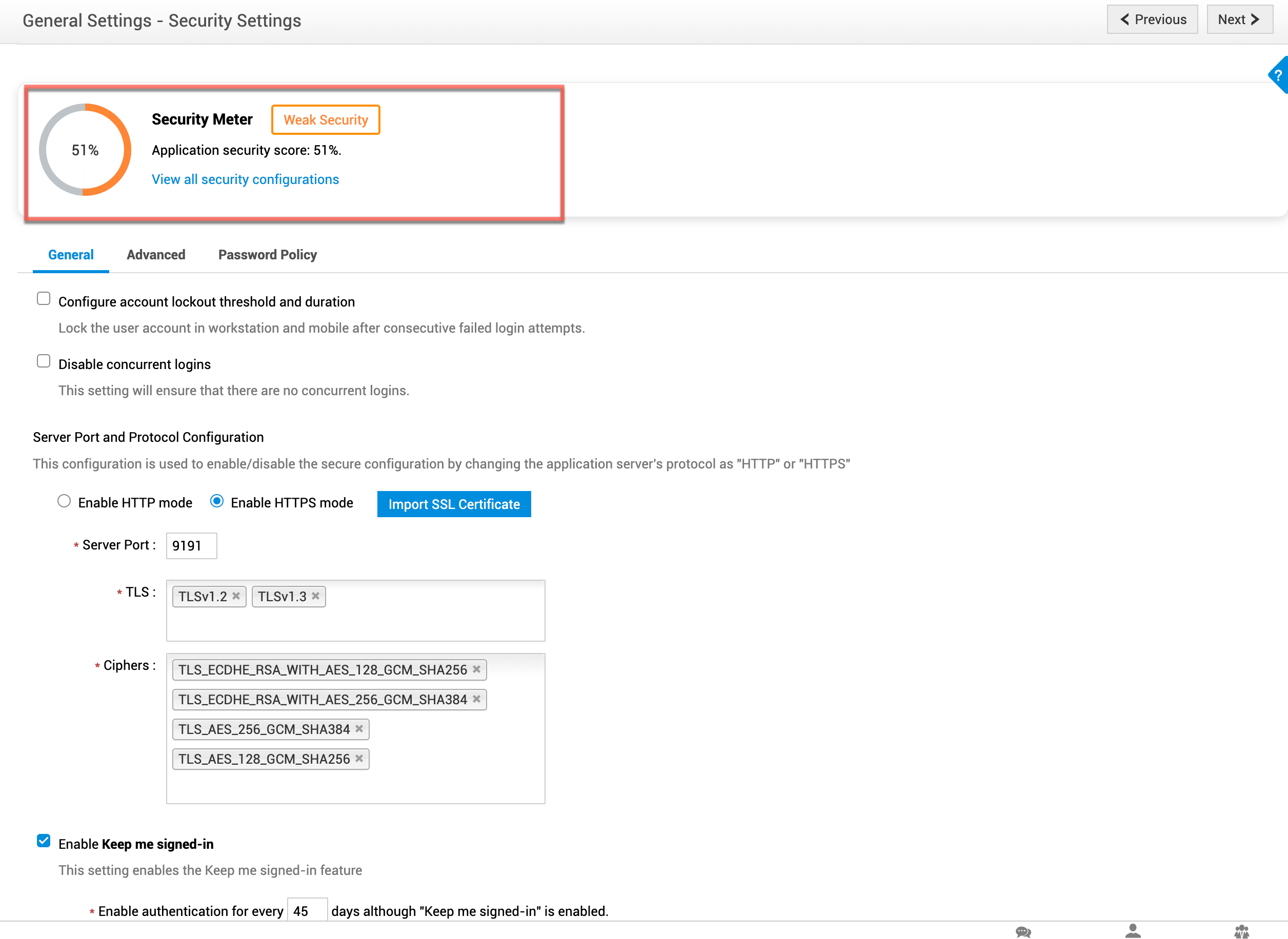The width and height of the screenshot is (1288, 939).
Task: Click the single user icon in footer
Action: coord(1133,931)
